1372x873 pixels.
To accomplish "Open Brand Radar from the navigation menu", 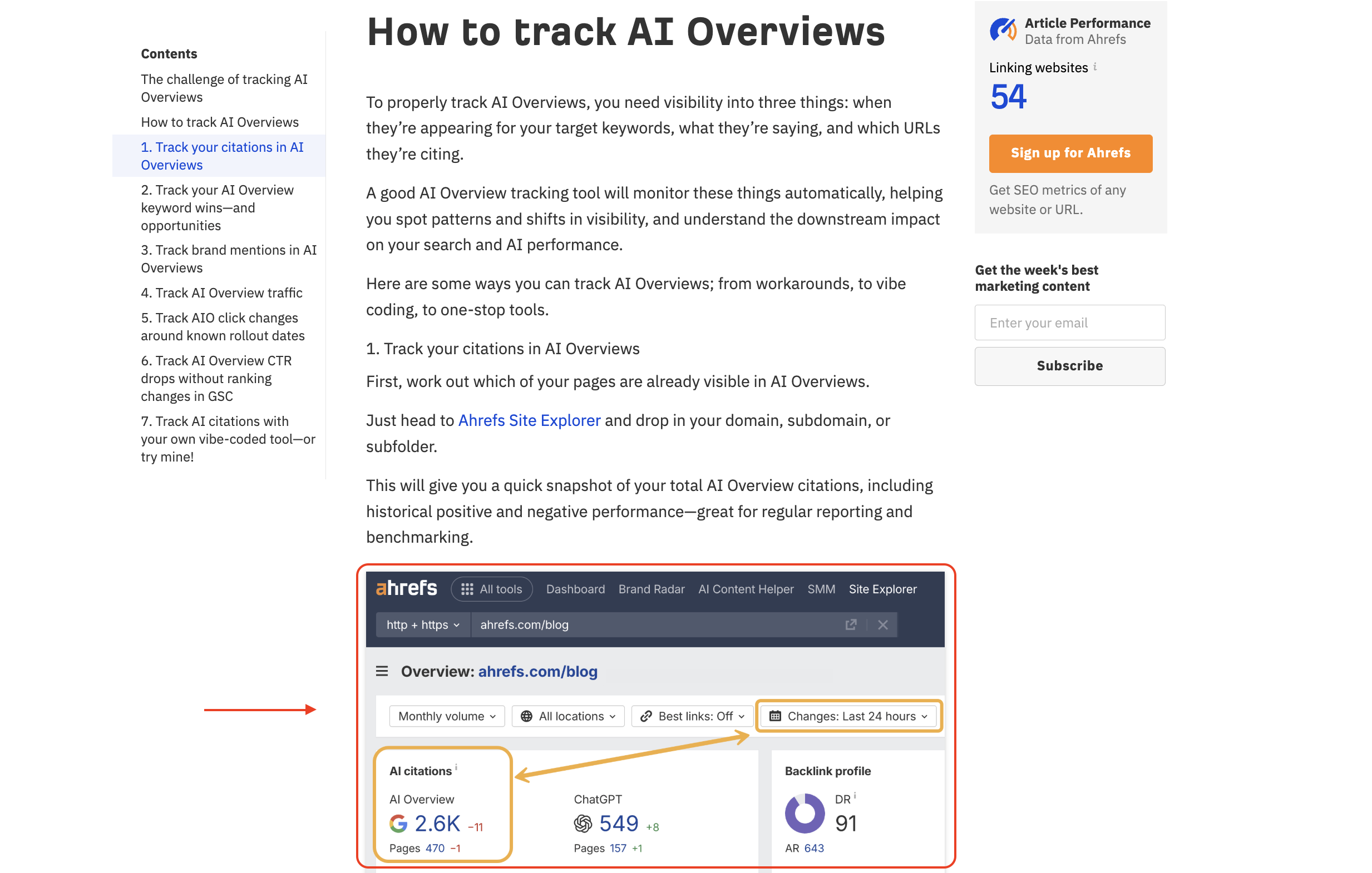I will (x=652, y=589).
